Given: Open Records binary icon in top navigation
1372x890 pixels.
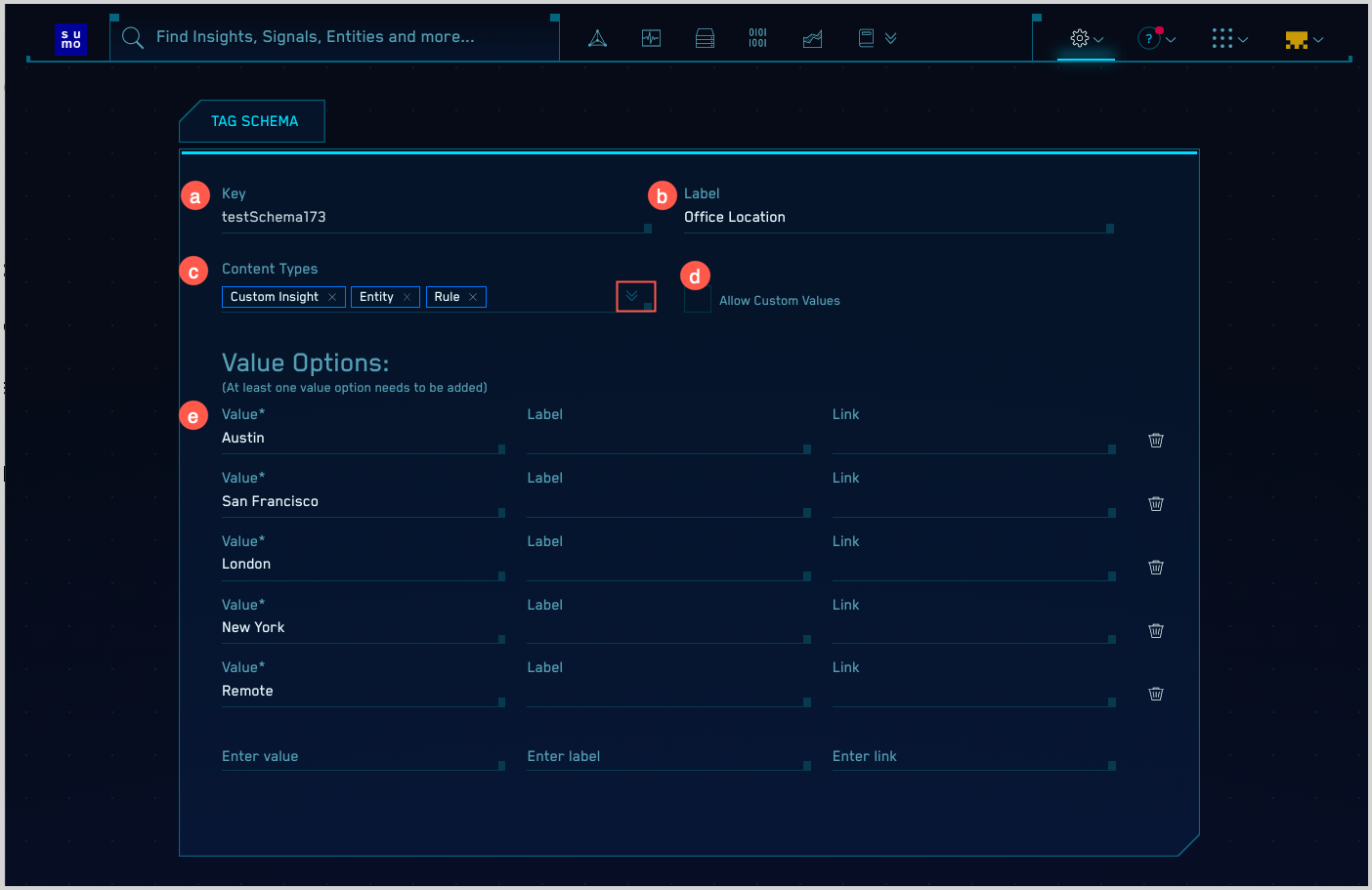Looking at the screenshot, I should click(x=757, y=38).
